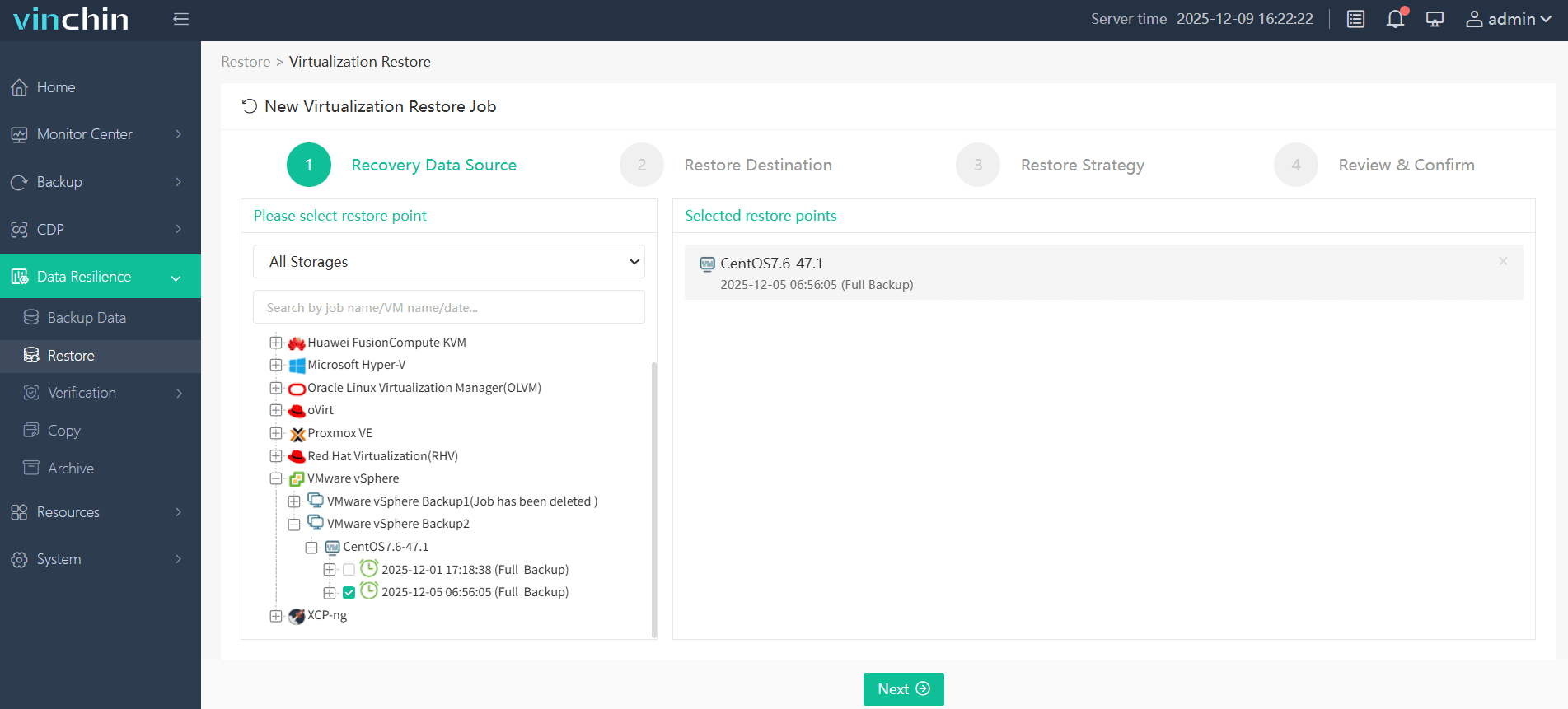Viewport: 1568px width, 709px height.
Task: Expand the 2025-12-05 06:56:05 restore point
Action: [x=330, y=592]
